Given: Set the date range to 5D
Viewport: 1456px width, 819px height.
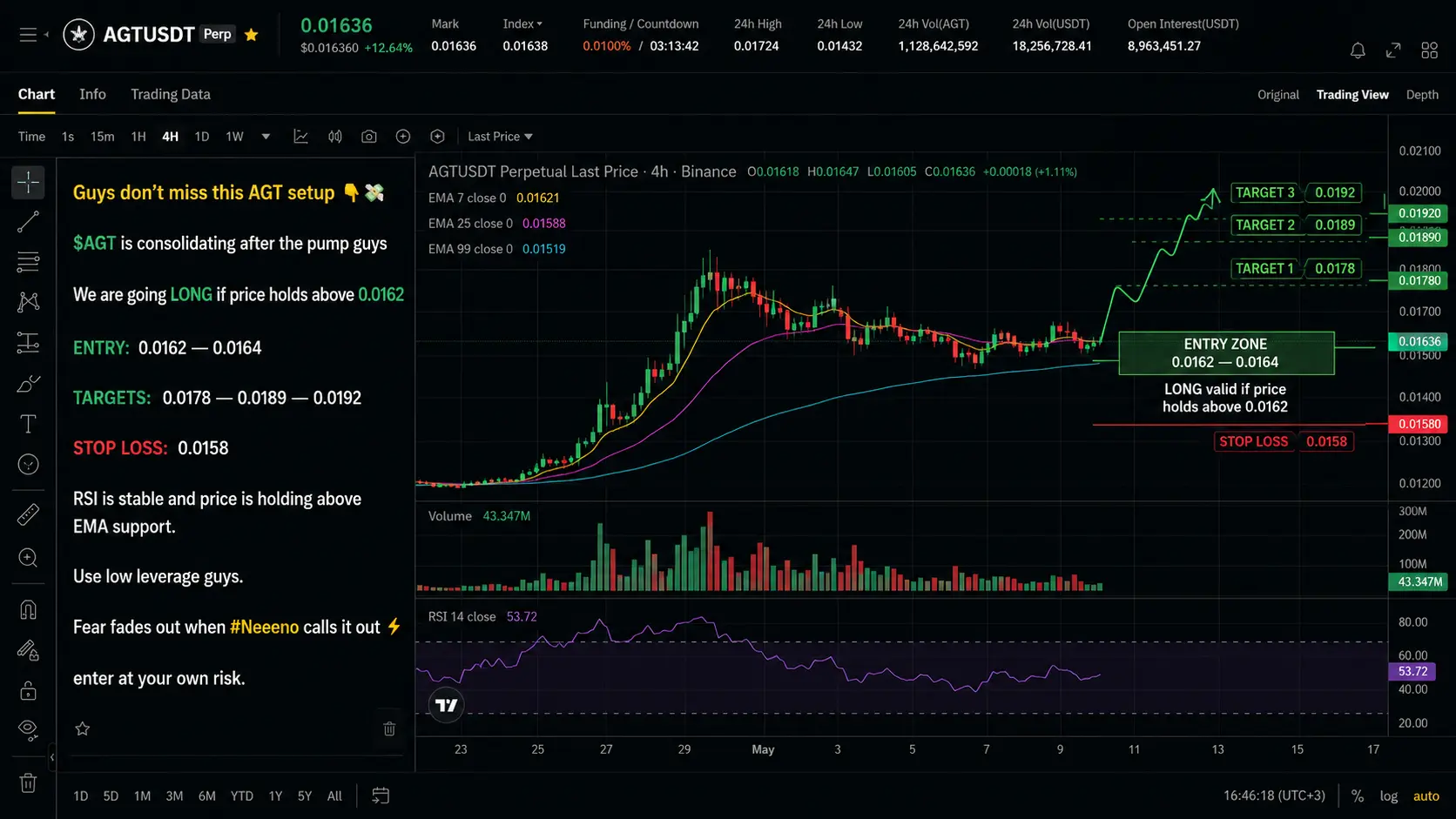Looking at the screenshot, I should pos(111,796).
